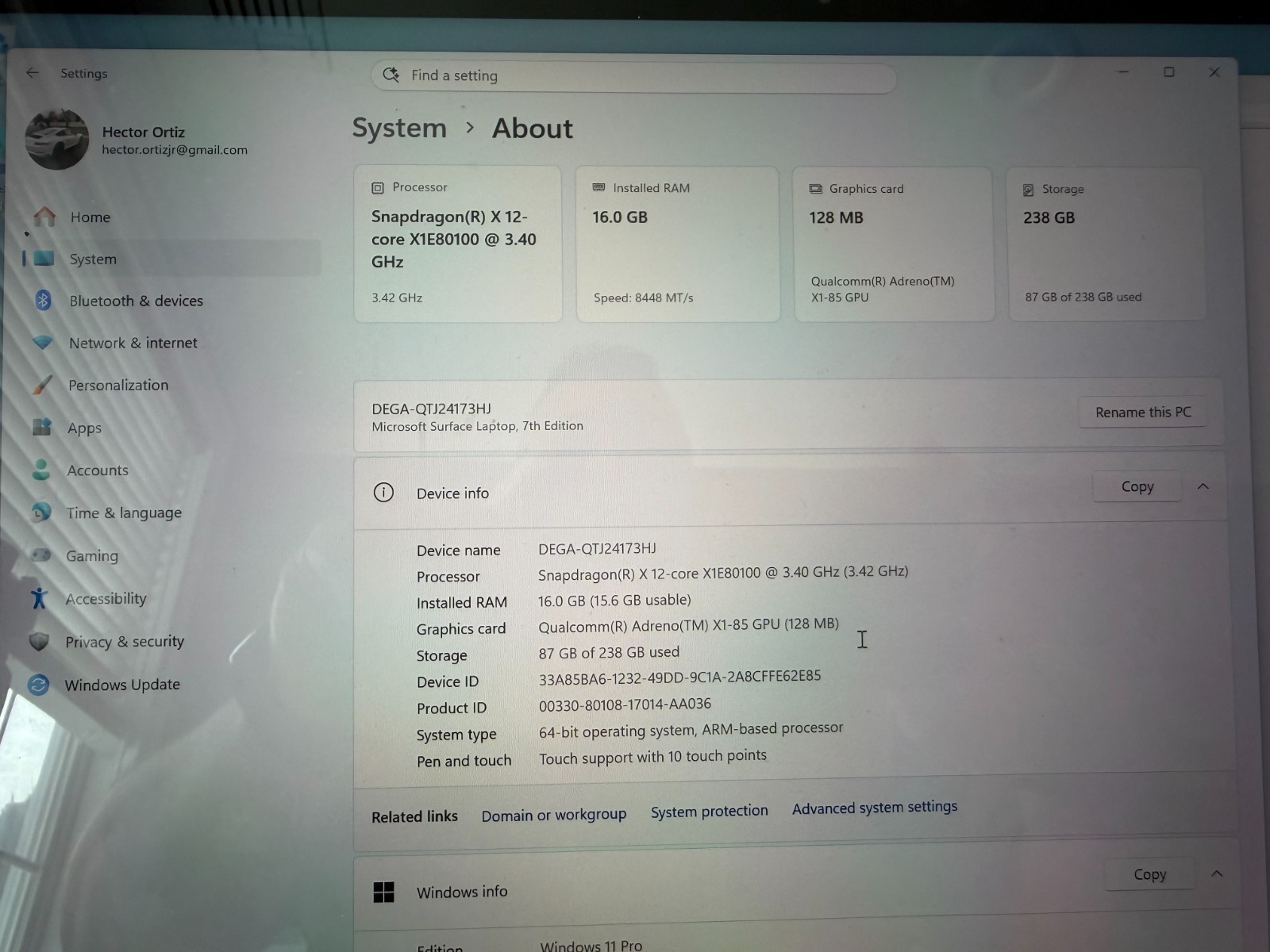This screenshot has height=952, width=1270.
Task: Select the Gaming controller icon
Action: tap(40, 555)
